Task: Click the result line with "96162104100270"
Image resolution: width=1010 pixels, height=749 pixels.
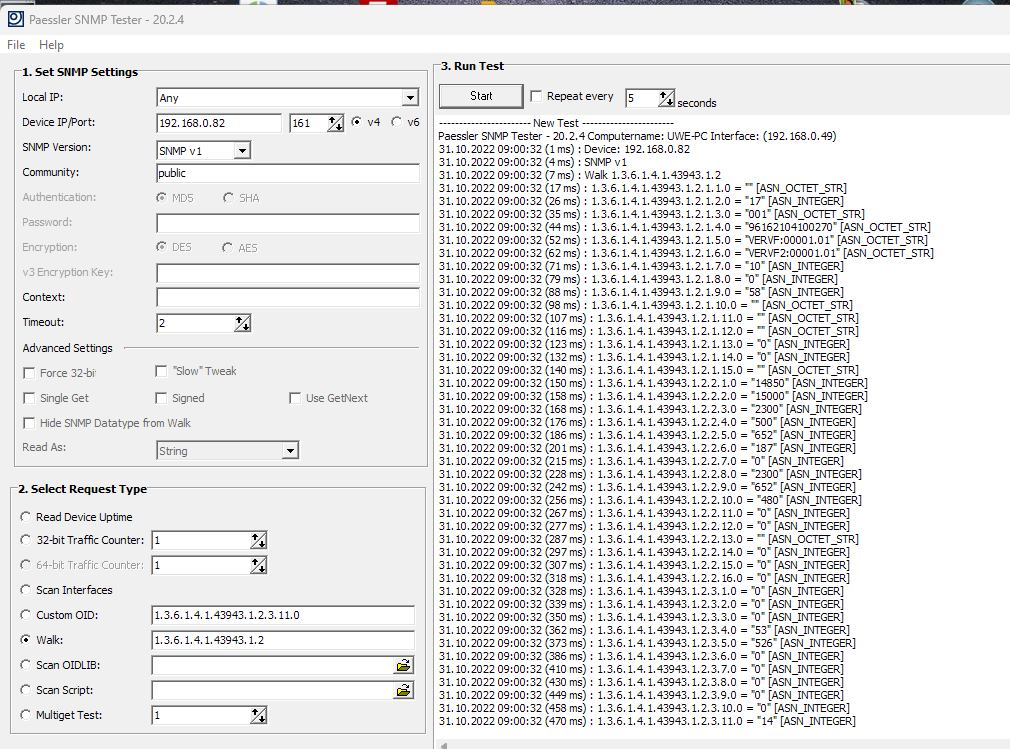Action: pos(685,227)
